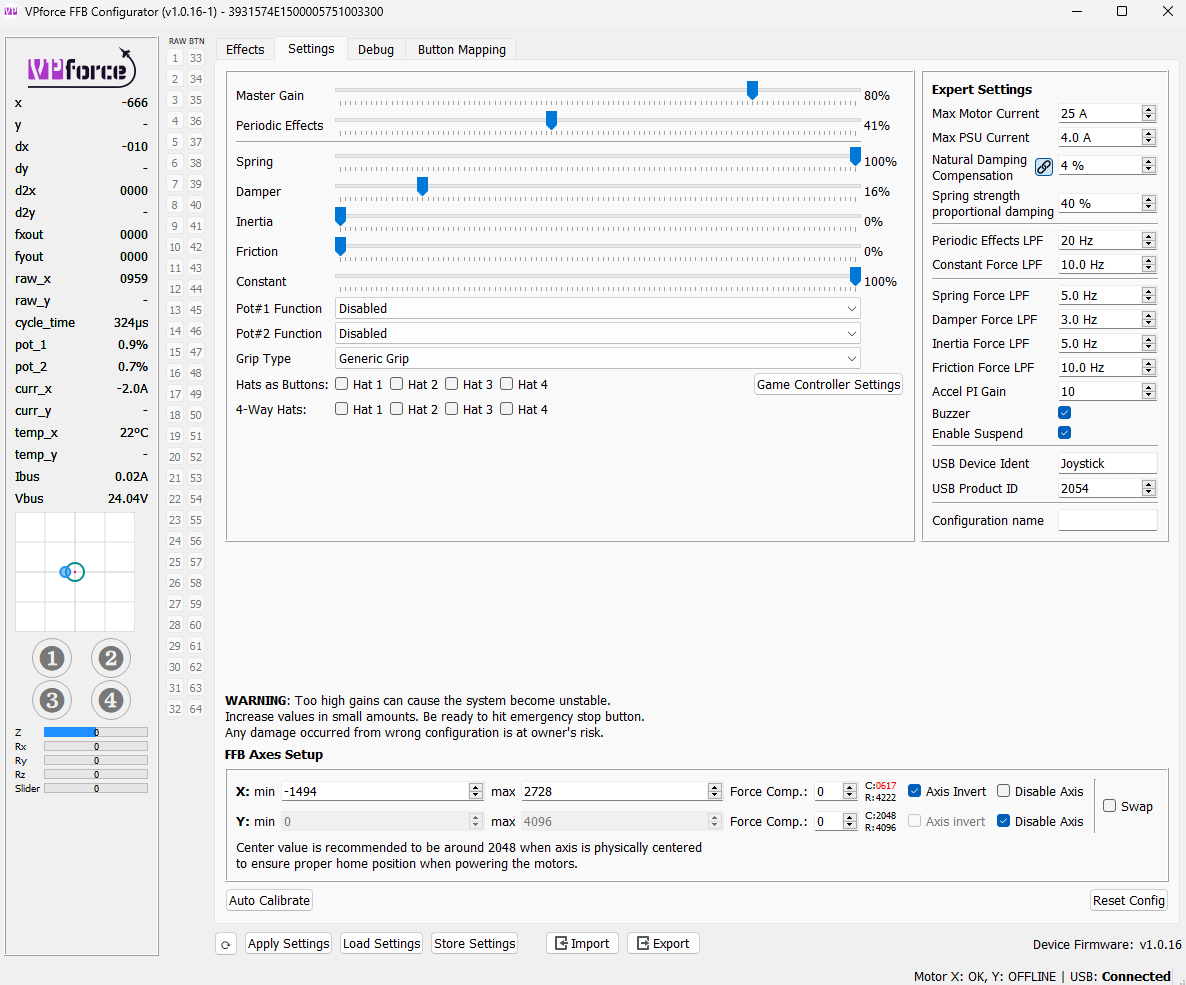Click the Inertia Force LPF value field

pyautogui.click(x=1100, y=343)
